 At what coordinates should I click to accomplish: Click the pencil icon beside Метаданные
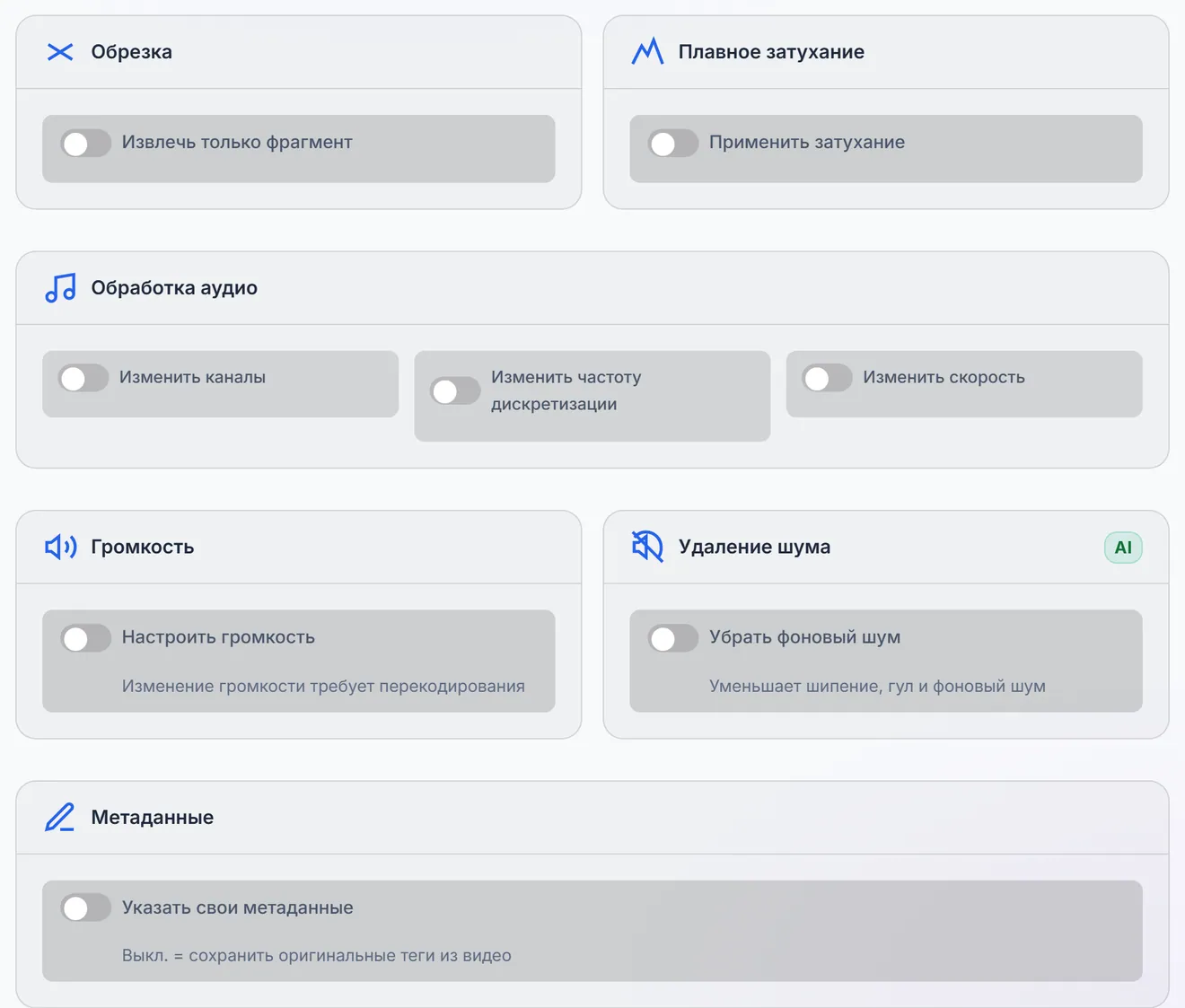coord(60,817)
